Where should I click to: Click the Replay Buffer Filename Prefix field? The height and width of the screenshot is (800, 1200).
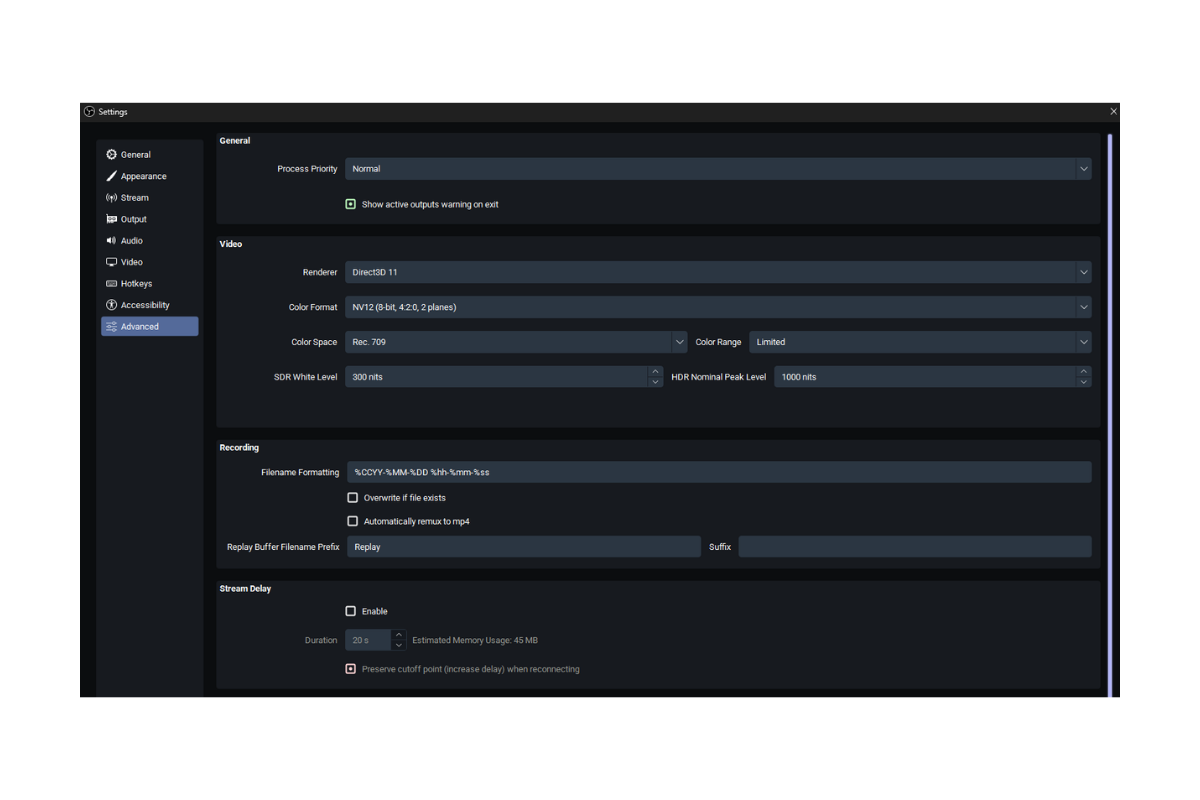pyautogui.click(x=524, y=547)
